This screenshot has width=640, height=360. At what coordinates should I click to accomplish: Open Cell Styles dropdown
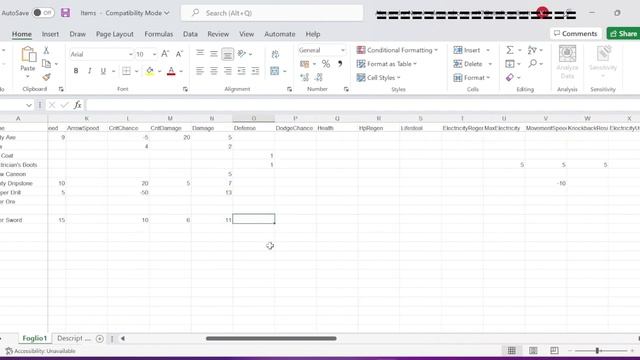(378, 77)
